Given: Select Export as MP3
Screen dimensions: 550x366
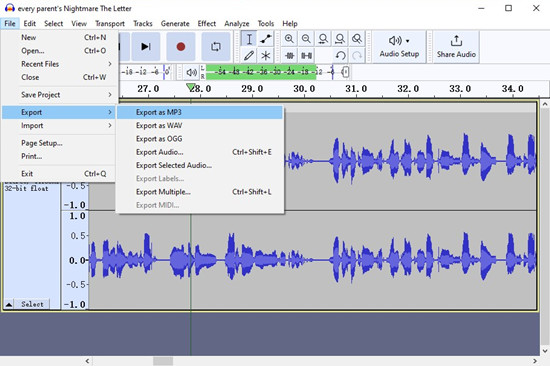Looking at the screenshot, I should click(200, 112).
